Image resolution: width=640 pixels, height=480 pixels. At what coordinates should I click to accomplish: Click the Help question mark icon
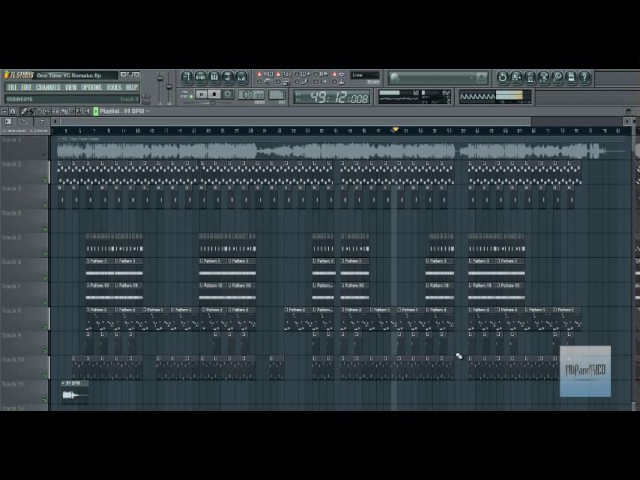584,77
